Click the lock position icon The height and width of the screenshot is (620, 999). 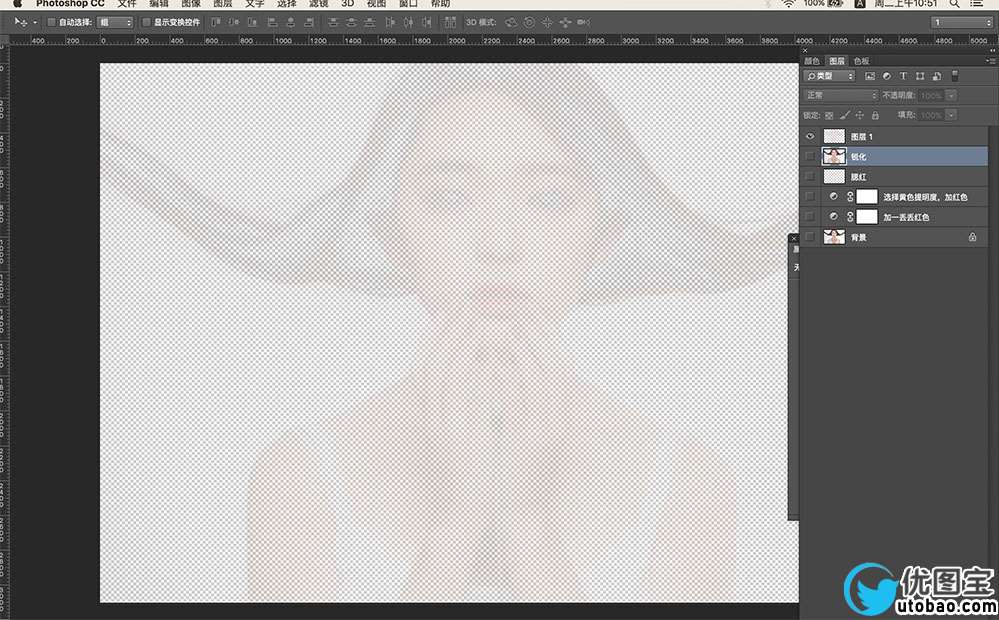coord(859,116)
